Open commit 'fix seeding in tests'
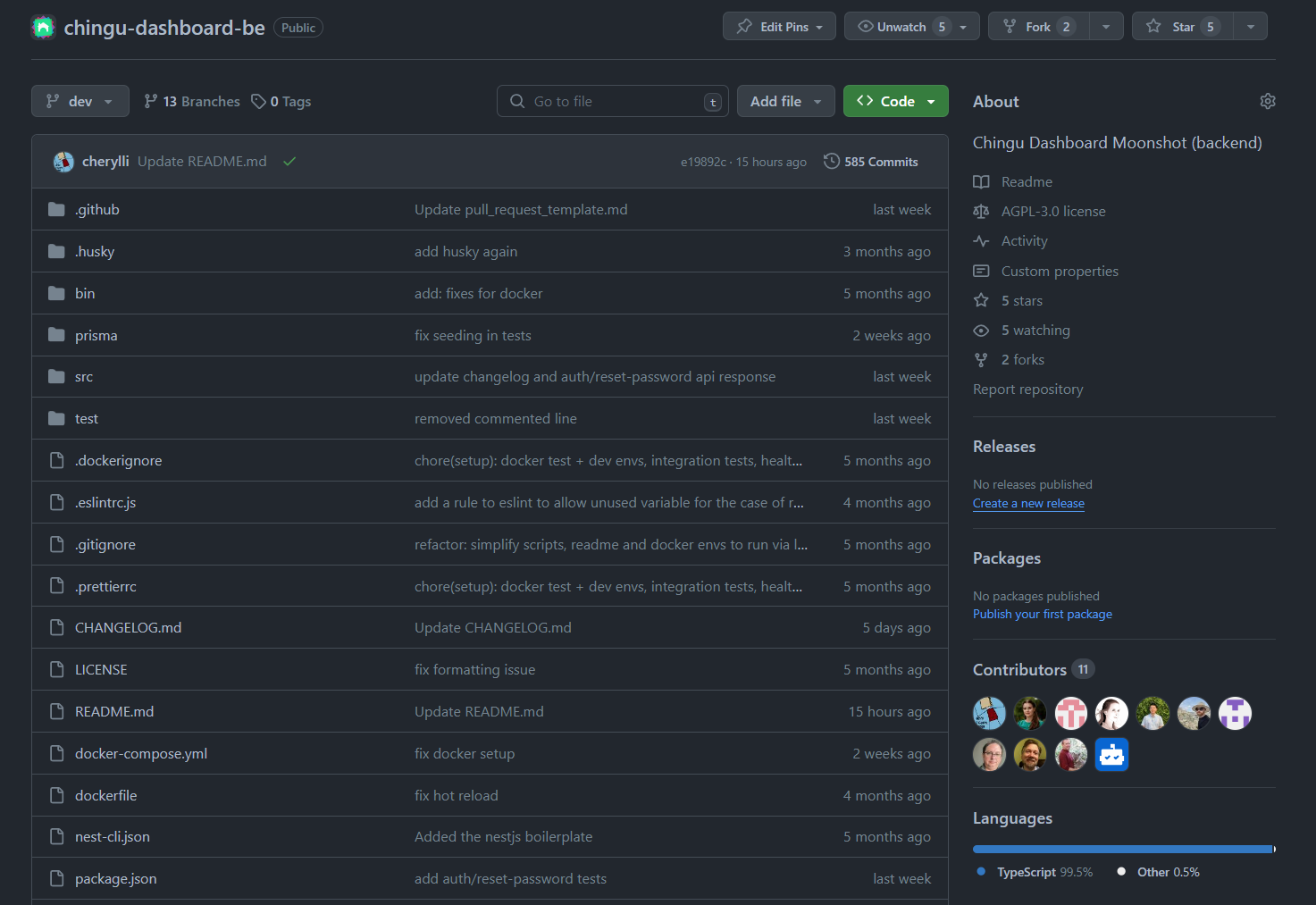Image resolution: width=1316 pixels, height=905 pixels. 473,335
